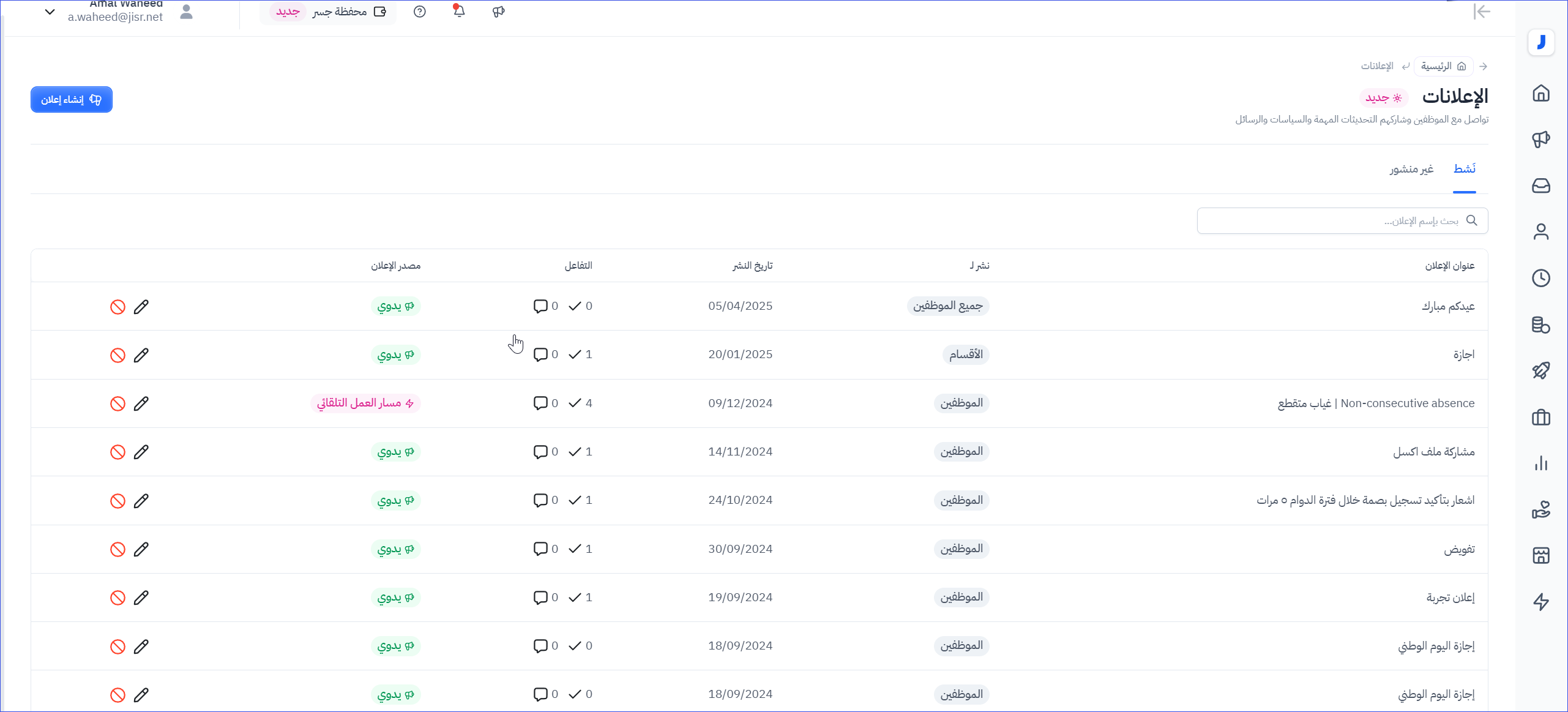
Task: Click the home icon in sidebar
Action: [x=1540, y=93]
